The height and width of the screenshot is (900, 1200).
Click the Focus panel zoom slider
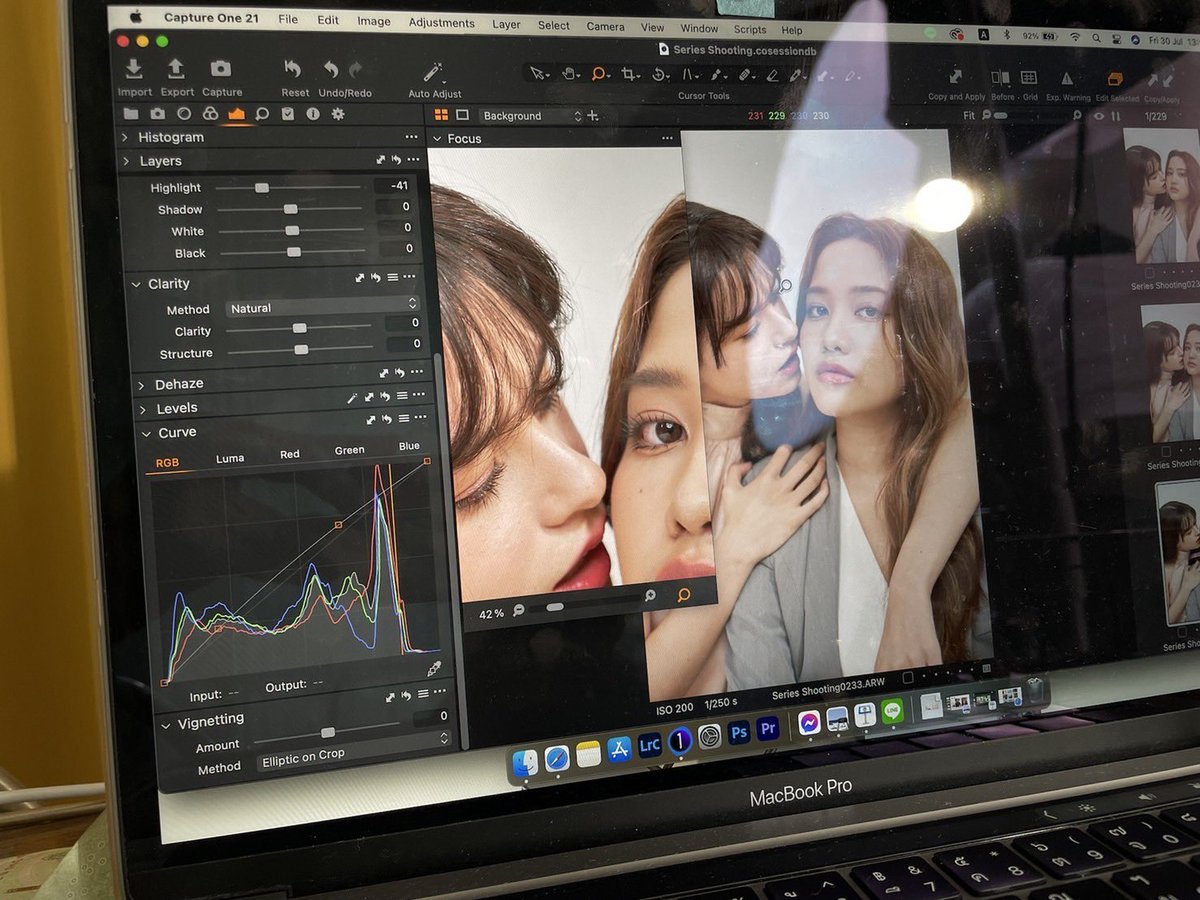tap(584, 603)
